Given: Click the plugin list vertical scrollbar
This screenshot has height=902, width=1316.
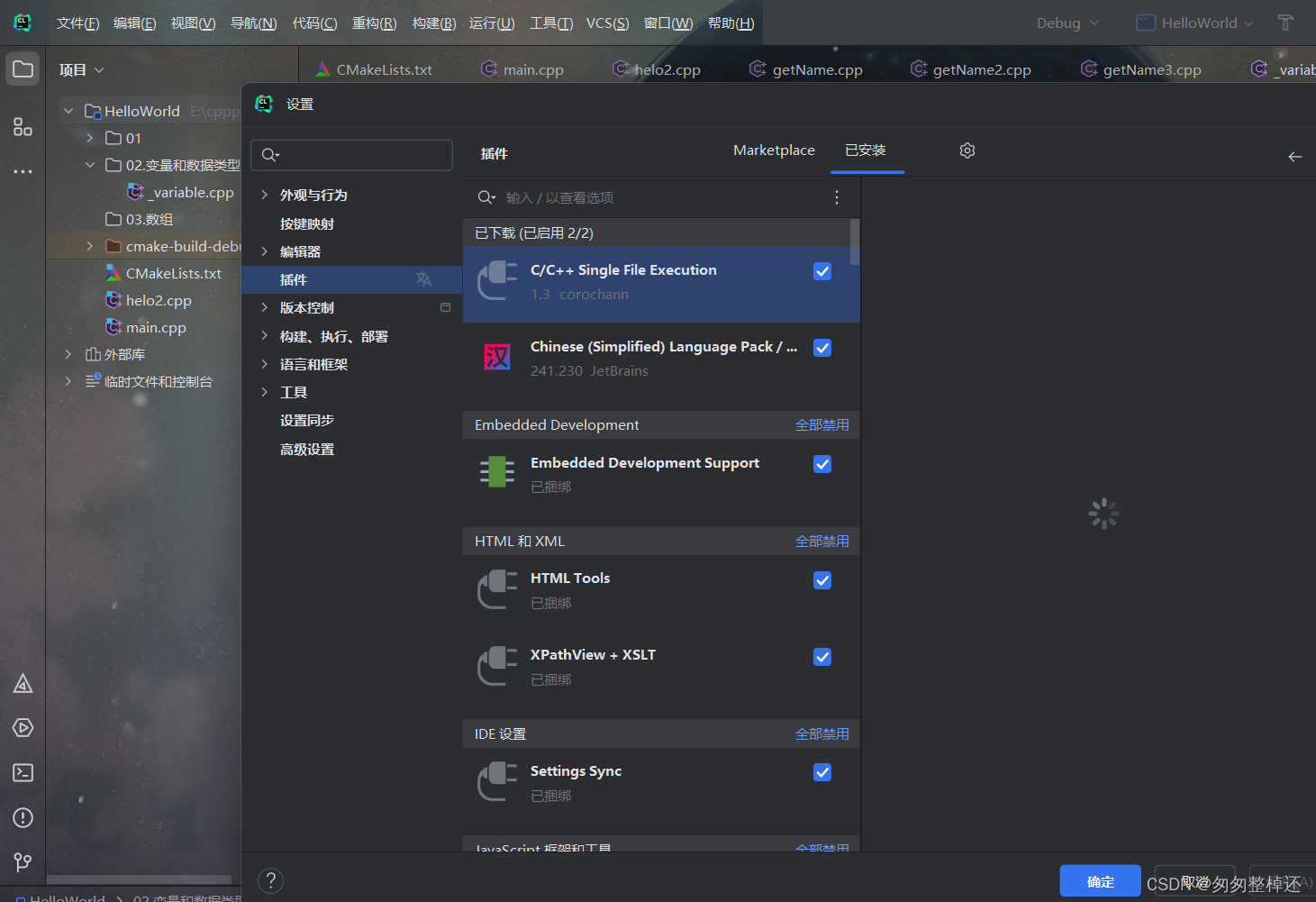Looking at the screenshot, I should coord(855,242).
